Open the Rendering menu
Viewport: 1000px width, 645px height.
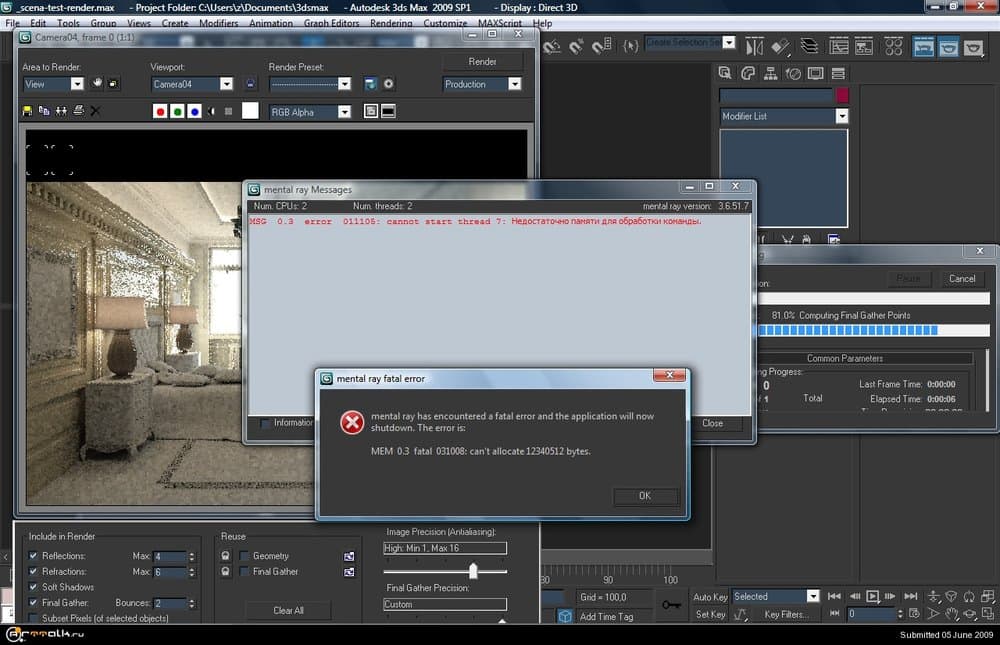(391, 23)
